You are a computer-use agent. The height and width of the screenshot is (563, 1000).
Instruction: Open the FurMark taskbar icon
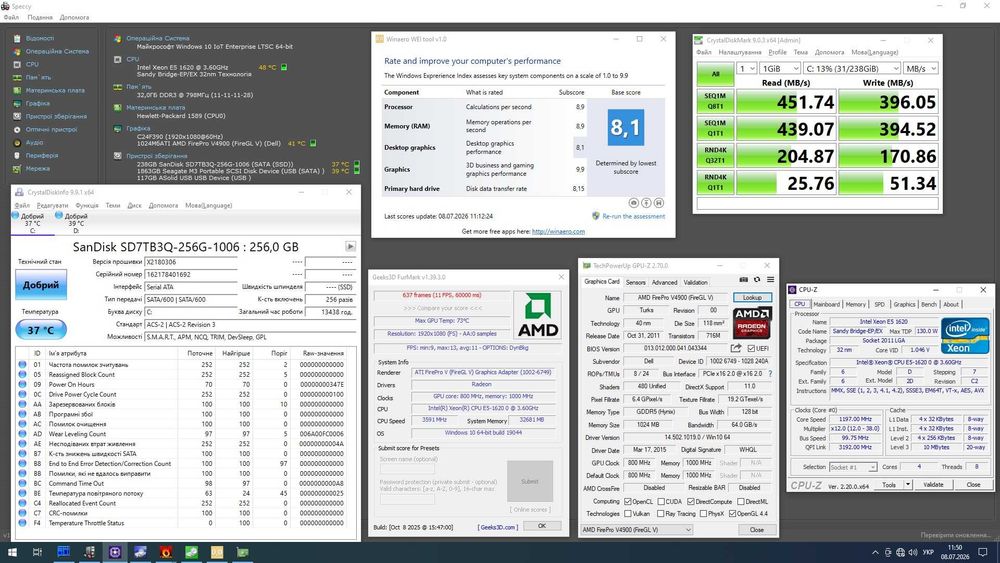pyautogui.click(x=166, y=552)
